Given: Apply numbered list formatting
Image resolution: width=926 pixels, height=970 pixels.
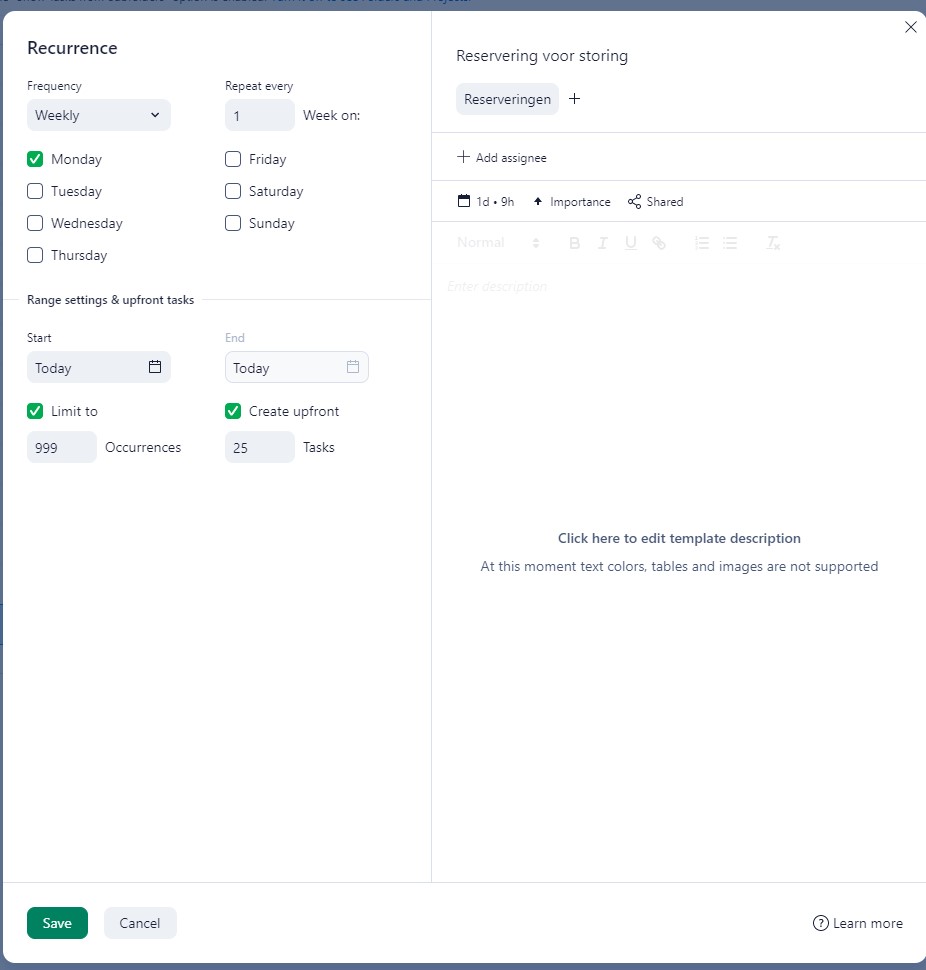Looking at the screenshot, I should coord(701,243).
